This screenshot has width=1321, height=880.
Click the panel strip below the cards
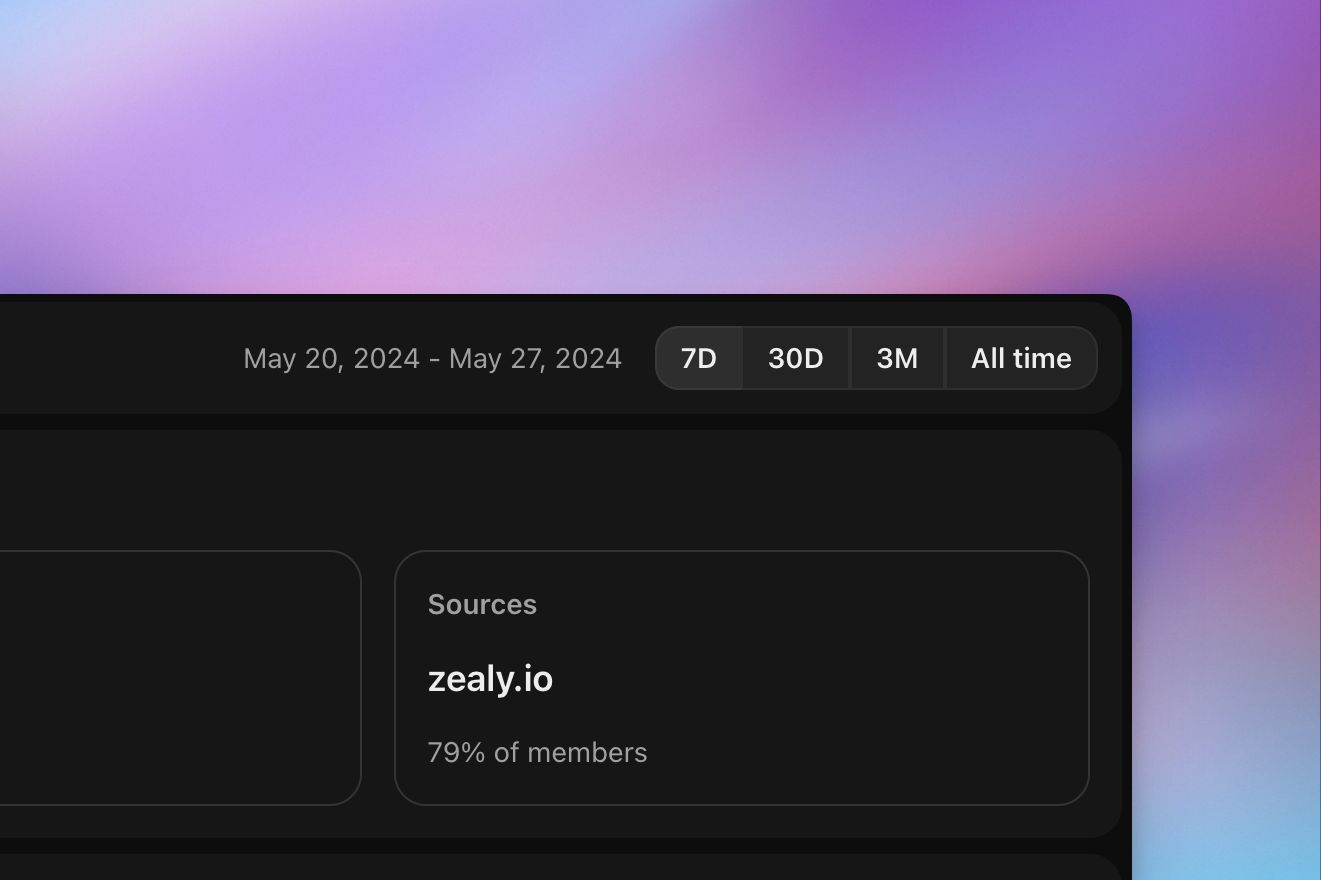coord(560,867)
